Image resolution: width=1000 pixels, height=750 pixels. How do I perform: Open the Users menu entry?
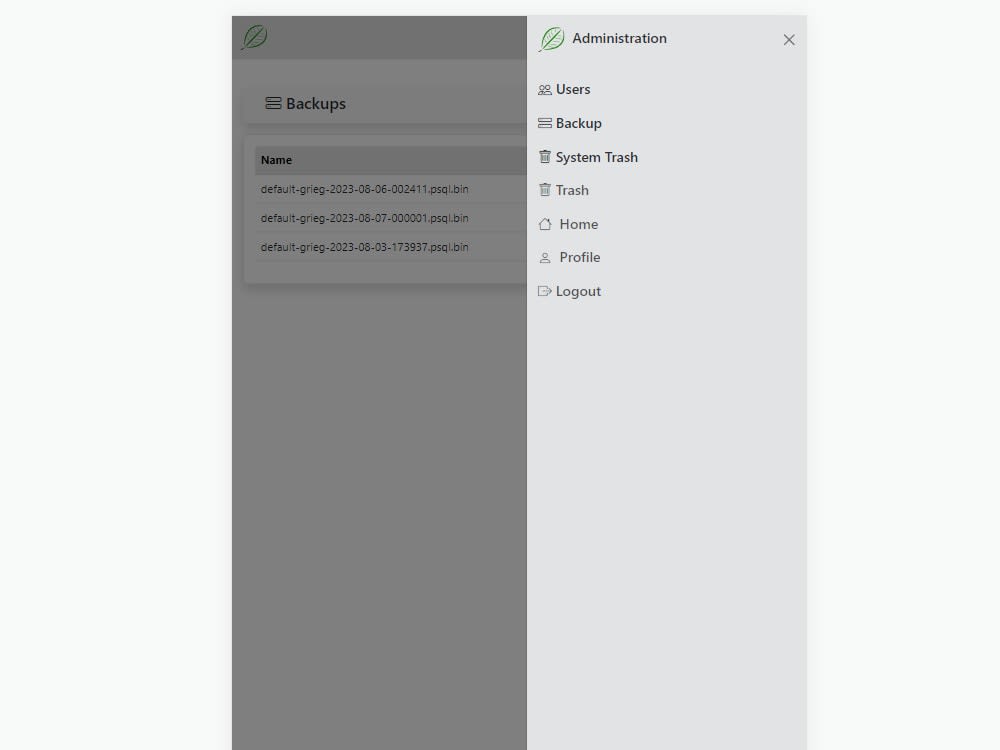pos(573,89)
